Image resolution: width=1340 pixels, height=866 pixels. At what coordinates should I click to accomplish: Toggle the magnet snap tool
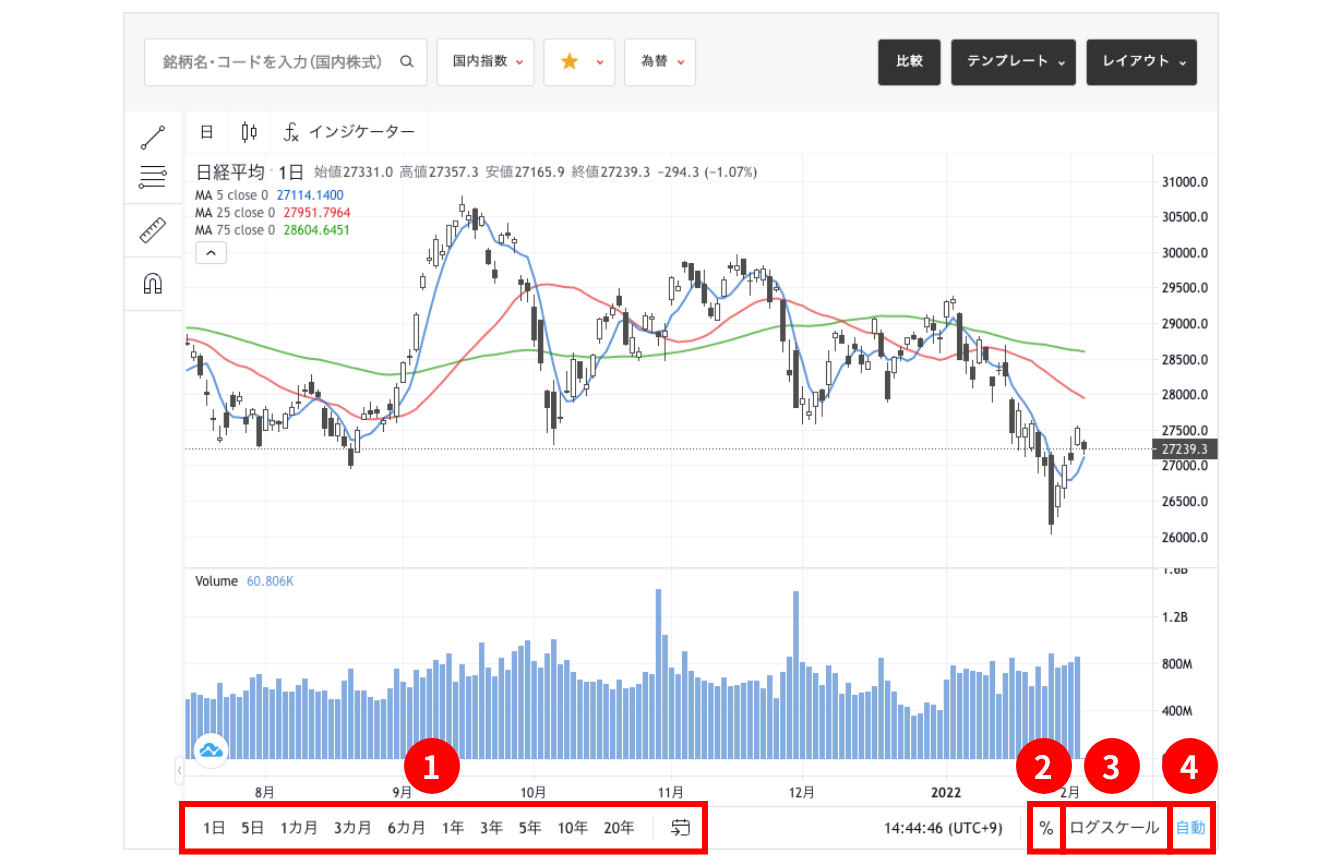(152, 283)
